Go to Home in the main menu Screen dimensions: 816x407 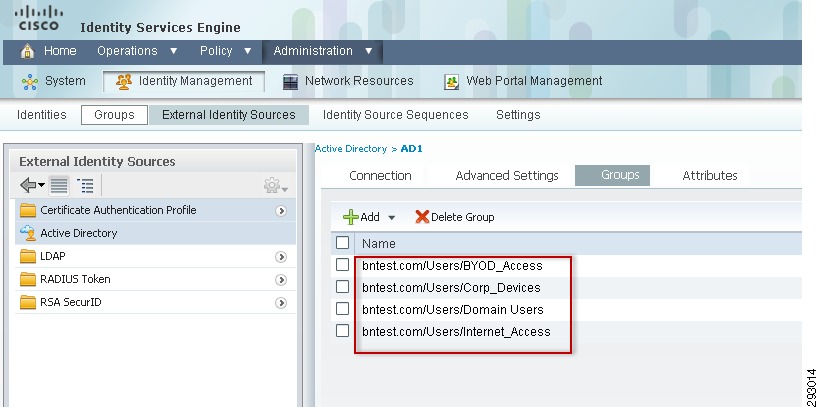tap(60, 51)
